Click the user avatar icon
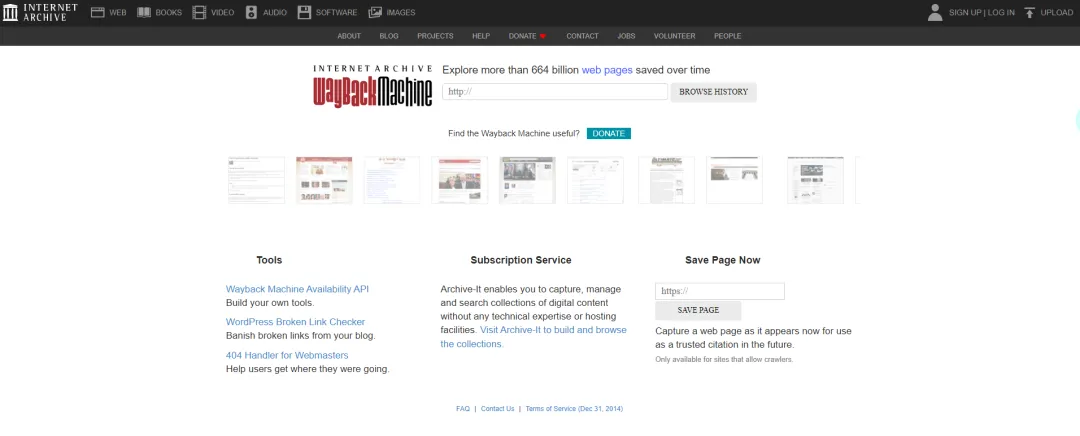 pos(935,12)
